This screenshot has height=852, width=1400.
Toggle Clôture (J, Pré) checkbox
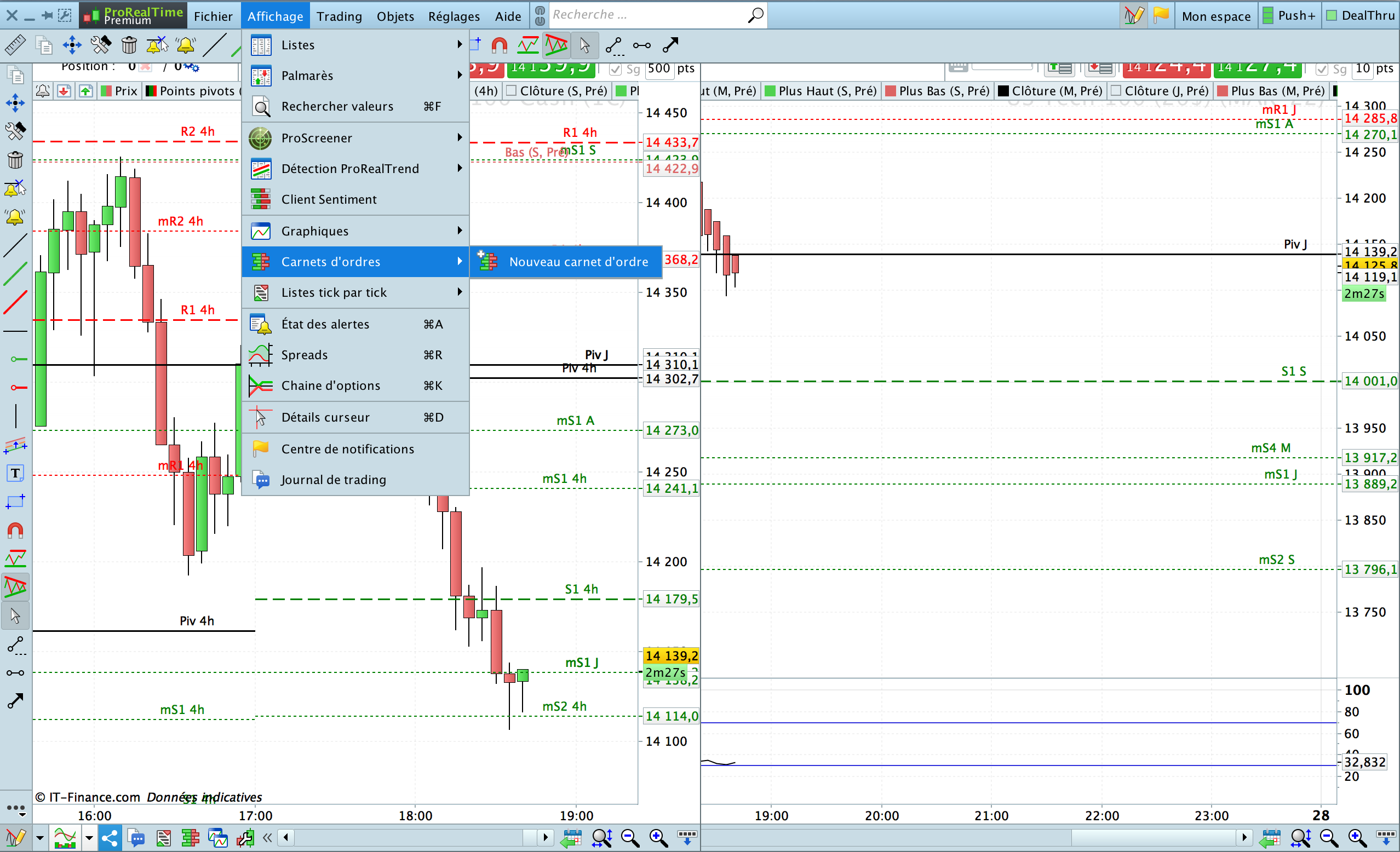[1115, 91]
